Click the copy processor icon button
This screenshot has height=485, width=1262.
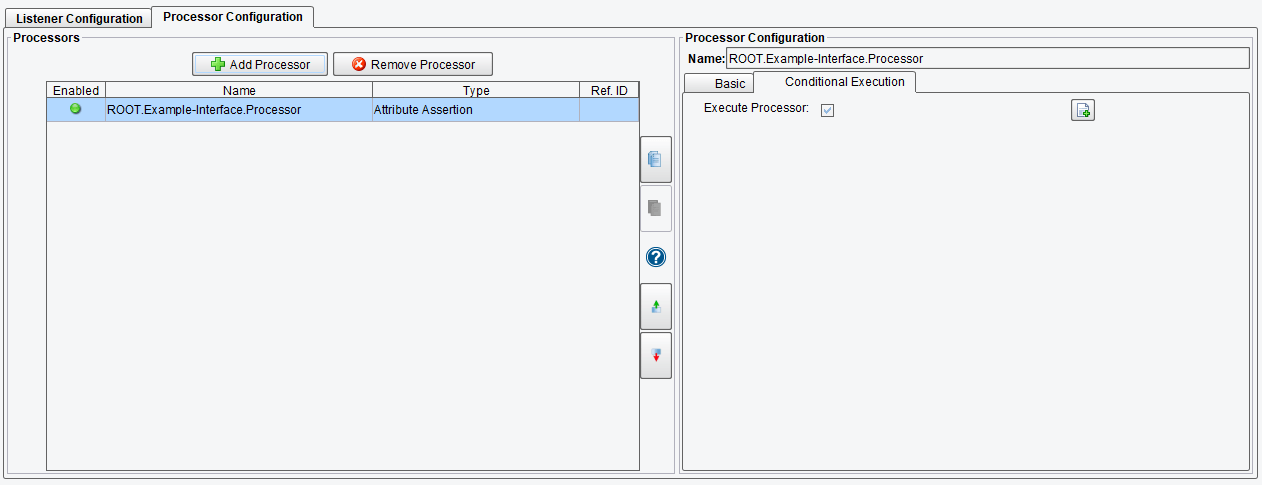pyautogui.click(x=656, y=159)
